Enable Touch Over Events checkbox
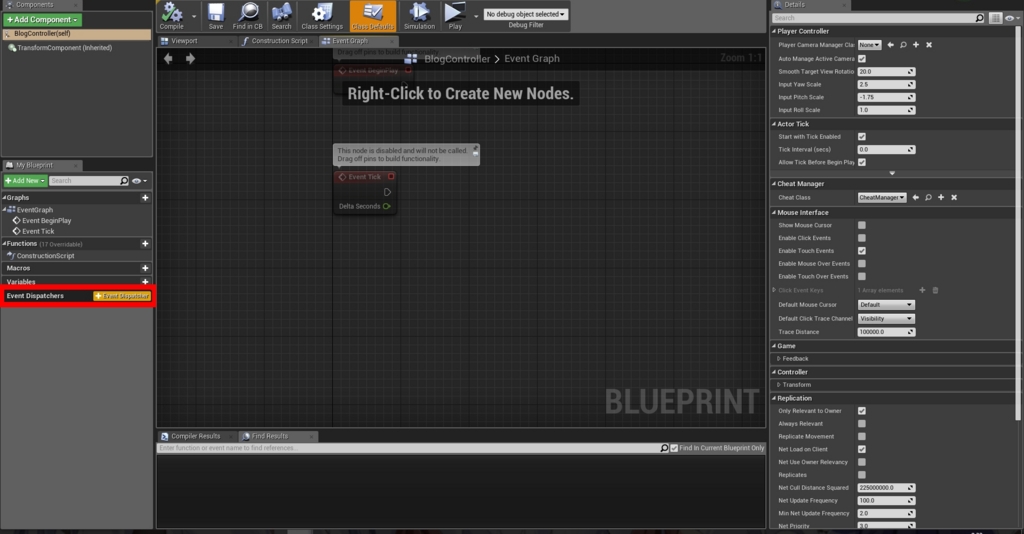The width and height of the screenshot is (1024, 534). click(x=861, y=276)
